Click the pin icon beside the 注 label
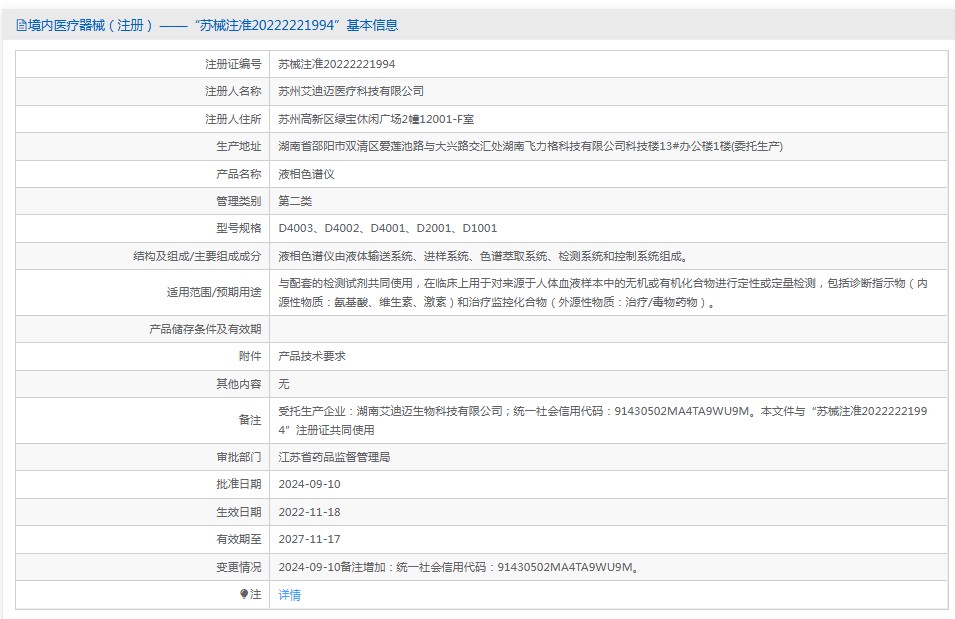Viewport: 955px width, 619px height. [243, 594]
